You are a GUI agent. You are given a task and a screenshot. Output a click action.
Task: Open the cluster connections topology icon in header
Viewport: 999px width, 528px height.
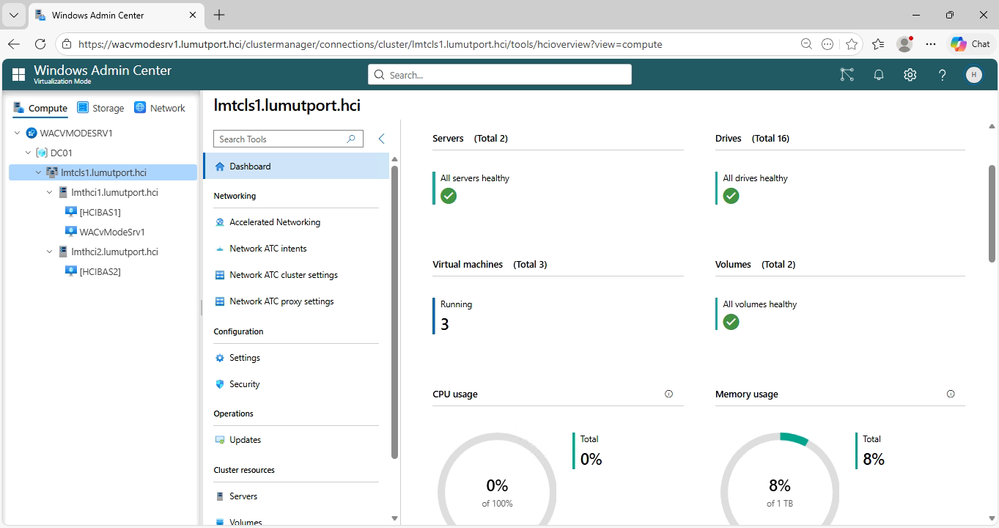pos(846,75)
